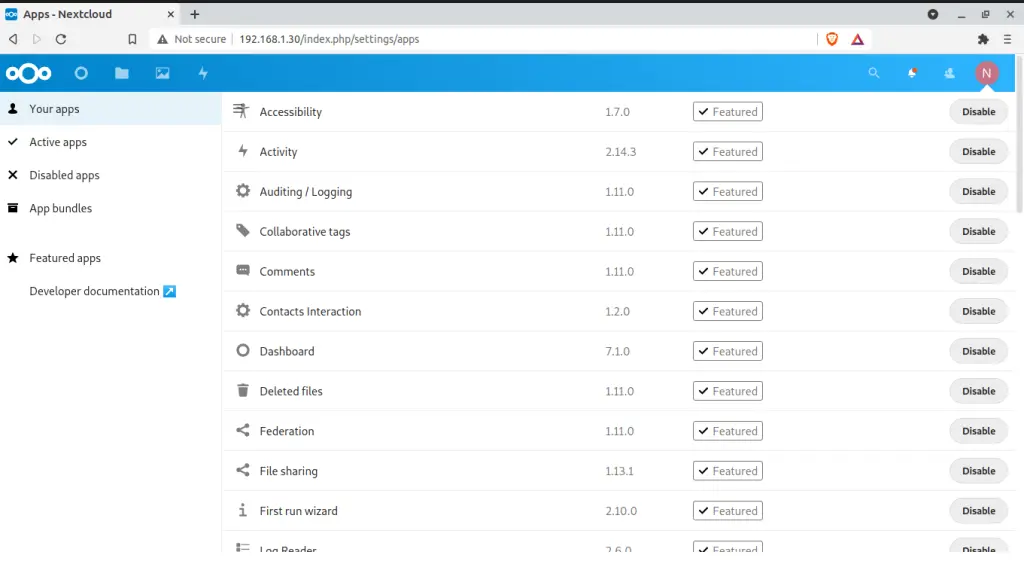Select the Apps - Nextcloud browser tab

[x=91, y=14]
